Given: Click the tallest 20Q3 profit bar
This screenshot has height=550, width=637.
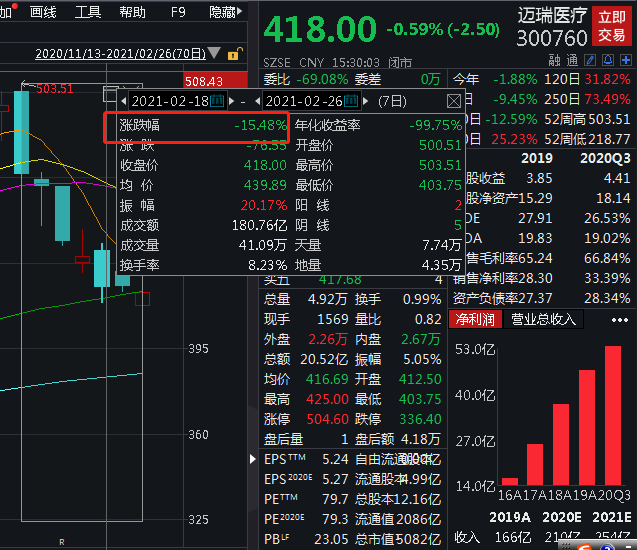Looking at the screenshot, I should [x=612, y=415].
